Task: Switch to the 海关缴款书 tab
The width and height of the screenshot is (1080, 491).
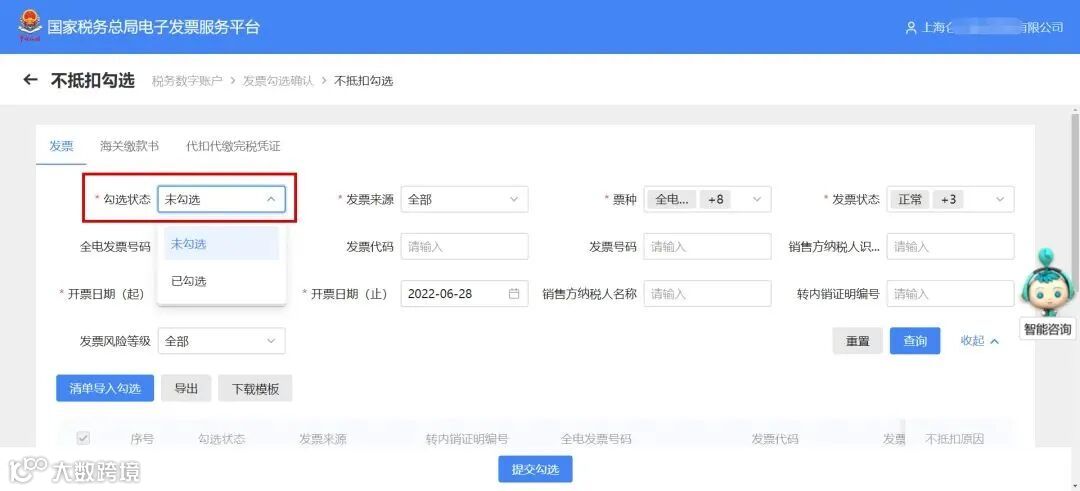Action: click(129, 146)
